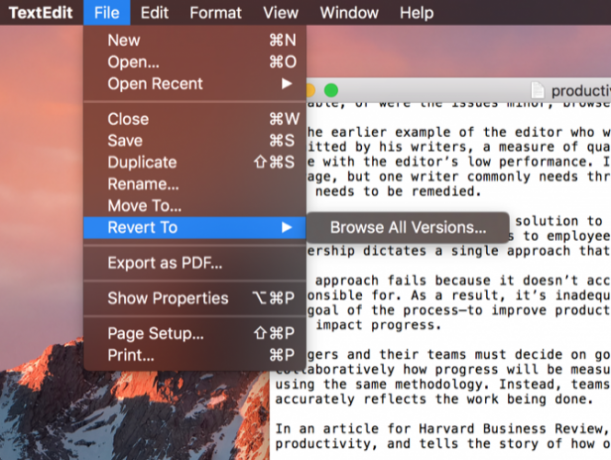Select Rename... menu item
Viewport: 611px width, 460px height.
coord(194,184)
